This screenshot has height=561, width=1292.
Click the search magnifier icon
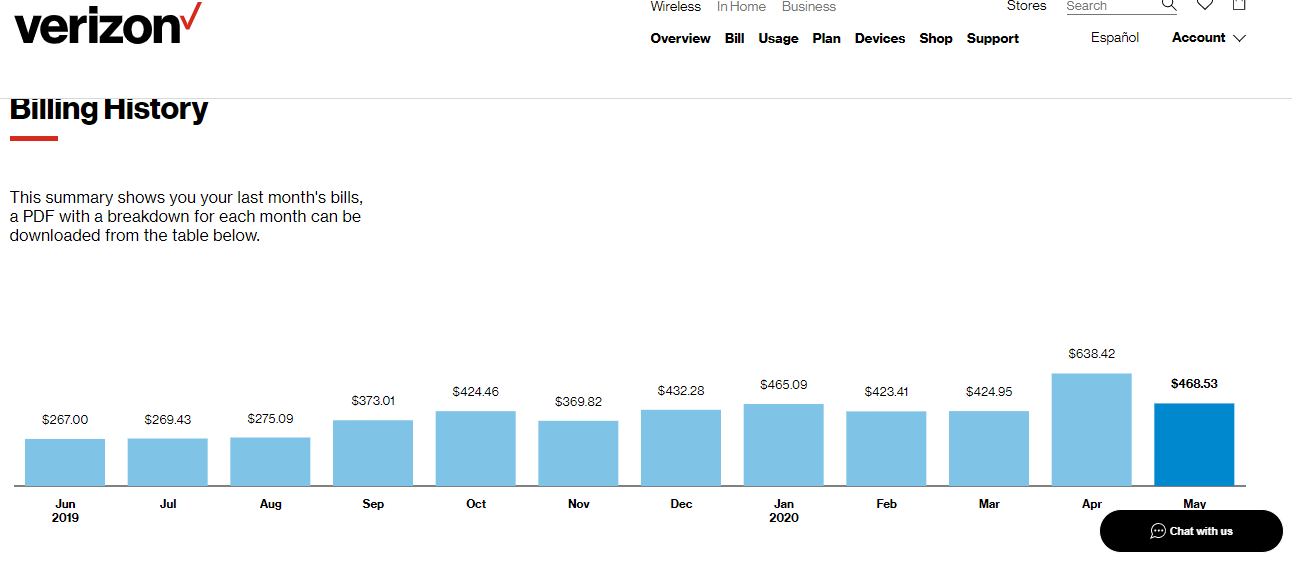pyautogui.click(x=1169, y=5)
